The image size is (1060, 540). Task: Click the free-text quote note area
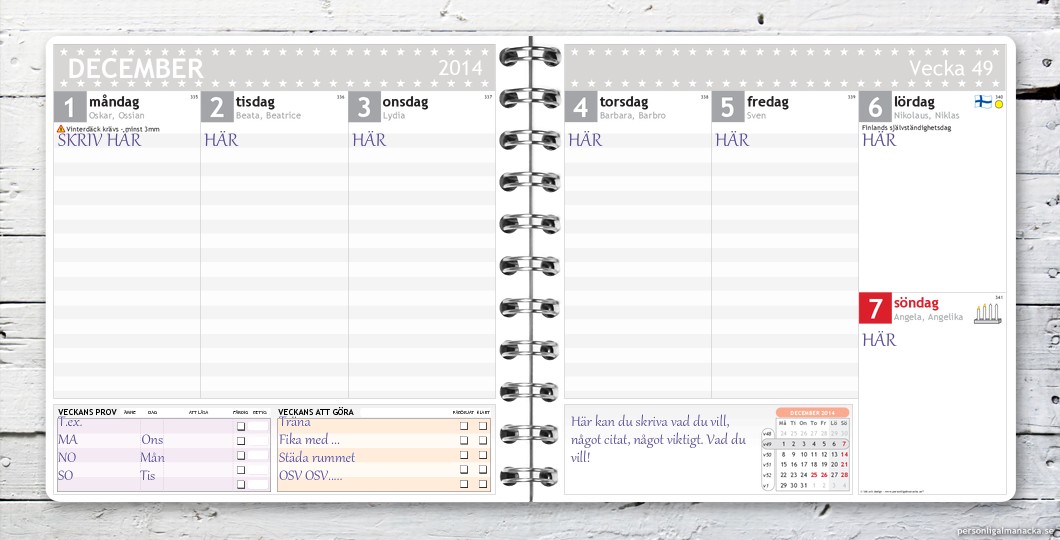658,438
